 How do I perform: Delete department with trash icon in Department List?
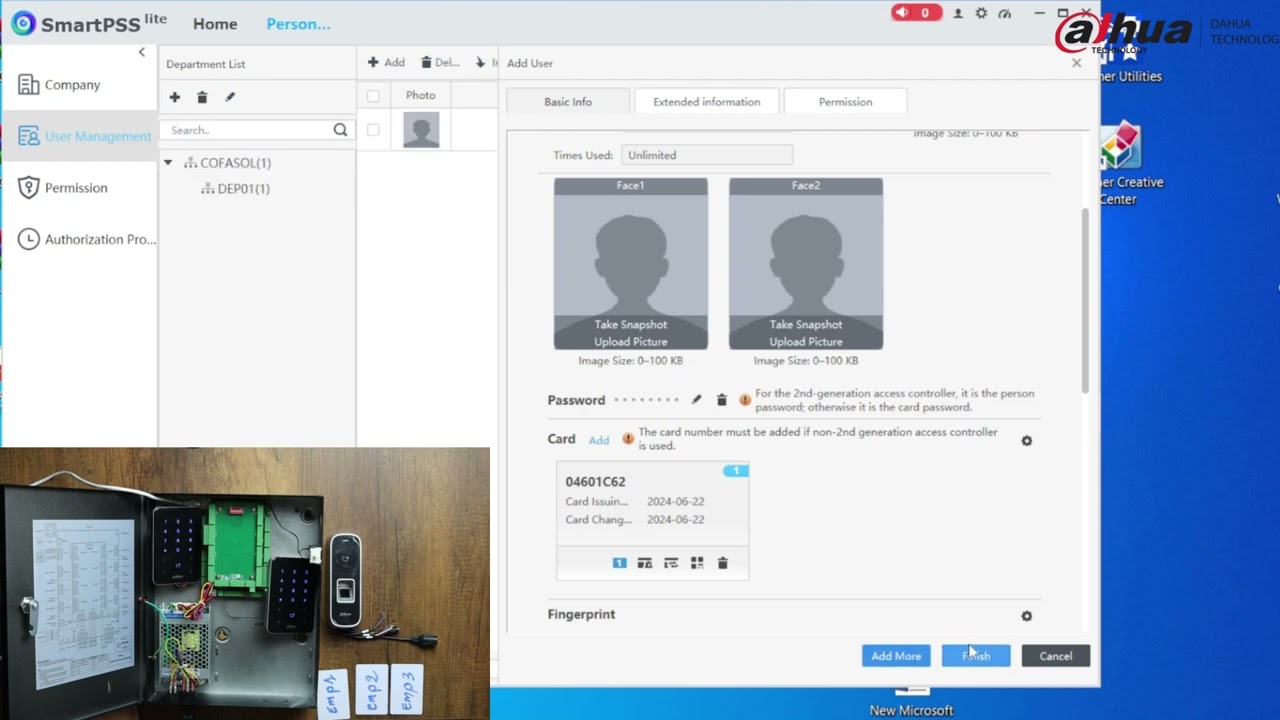202,97
